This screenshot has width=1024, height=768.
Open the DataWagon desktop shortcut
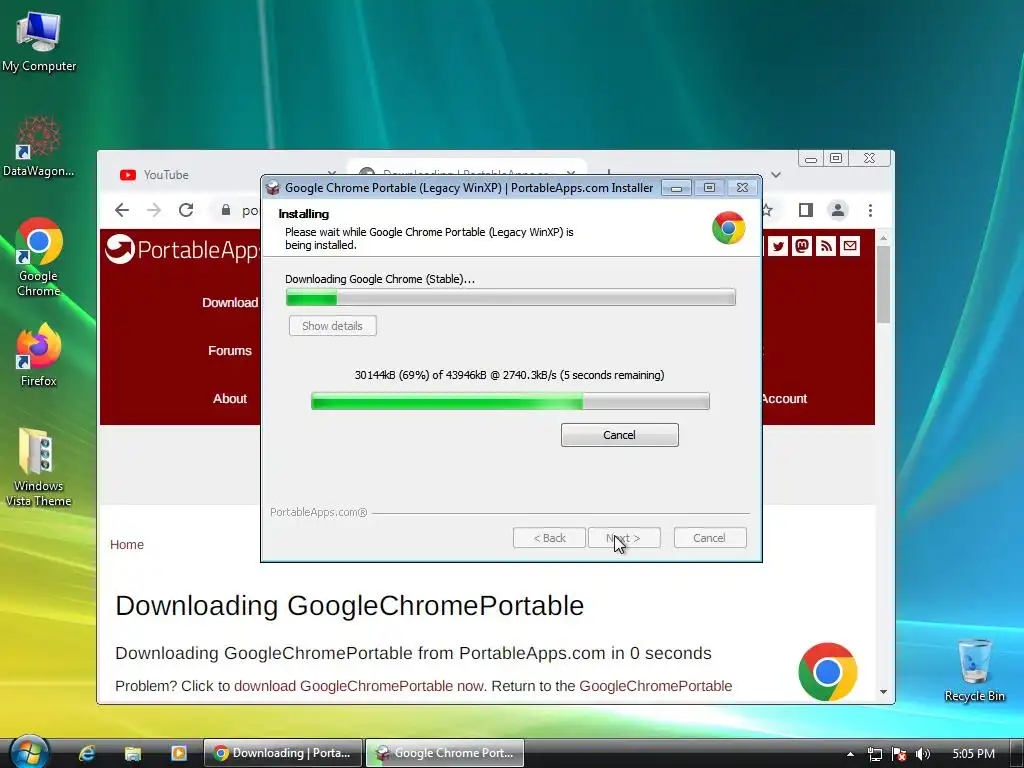click(39, 146)
